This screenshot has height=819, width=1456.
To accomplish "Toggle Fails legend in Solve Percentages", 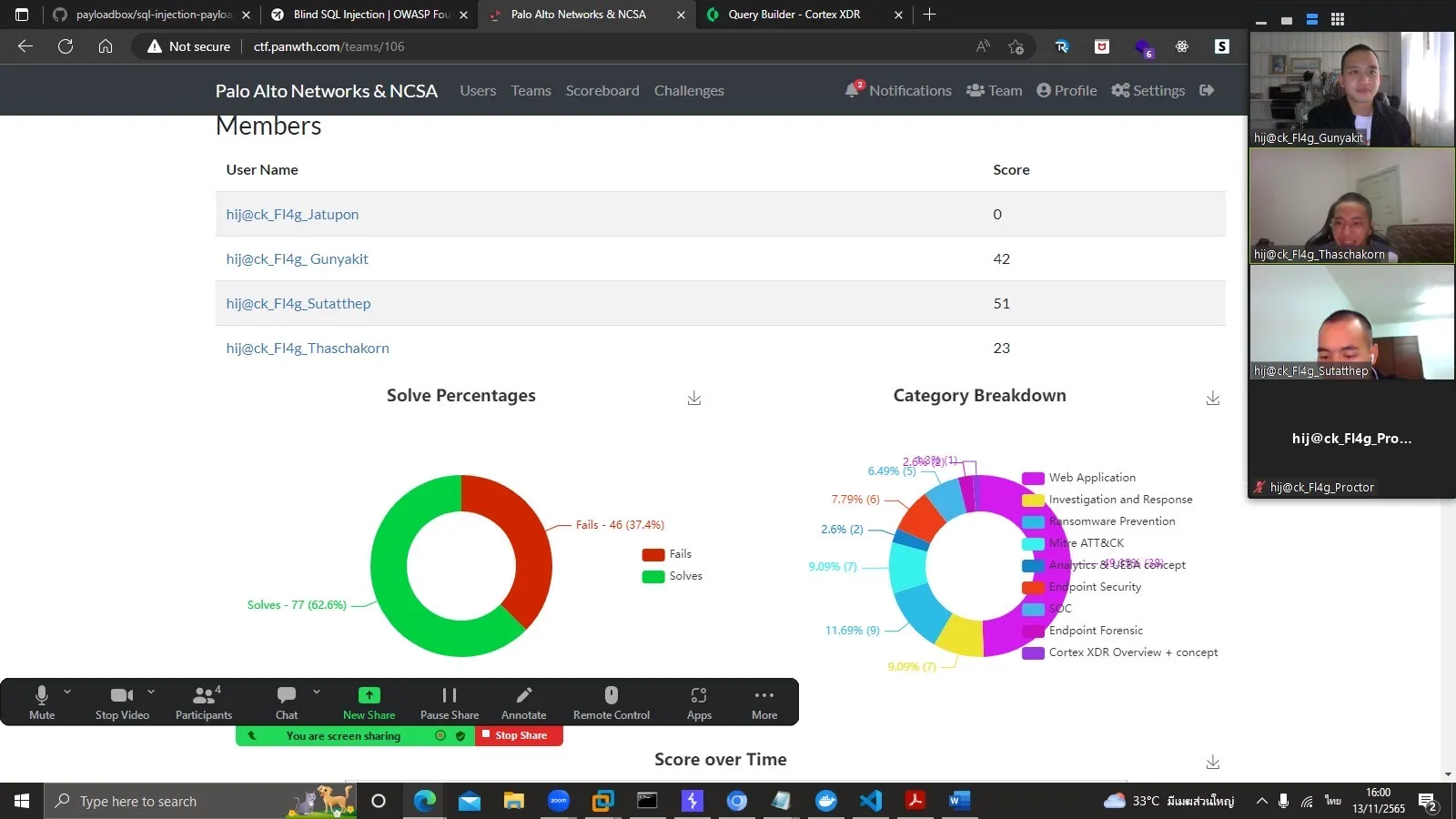I will pyautogui.click(x=667, y=554).
